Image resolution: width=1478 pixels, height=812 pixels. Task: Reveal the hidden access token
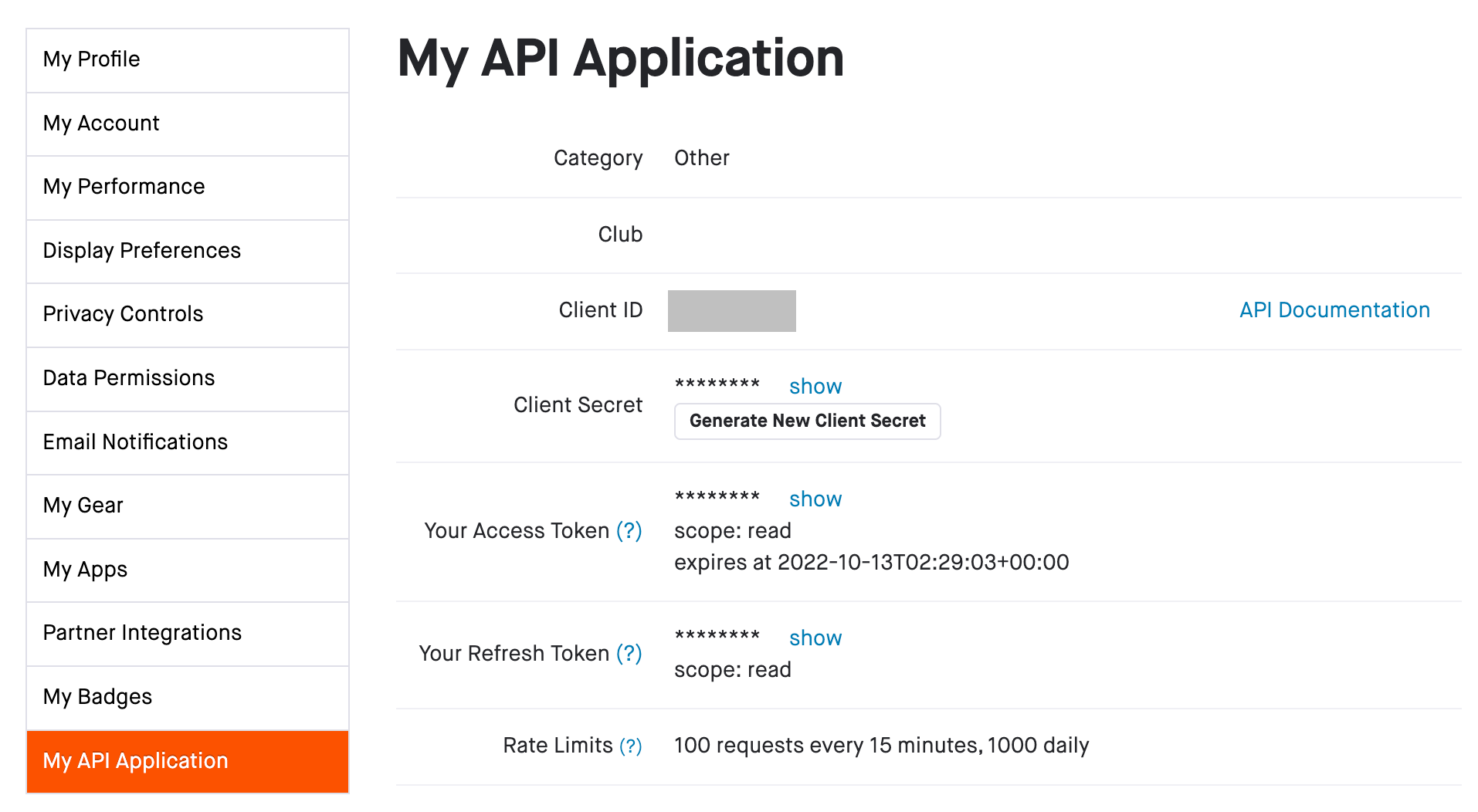pos(815,499)
